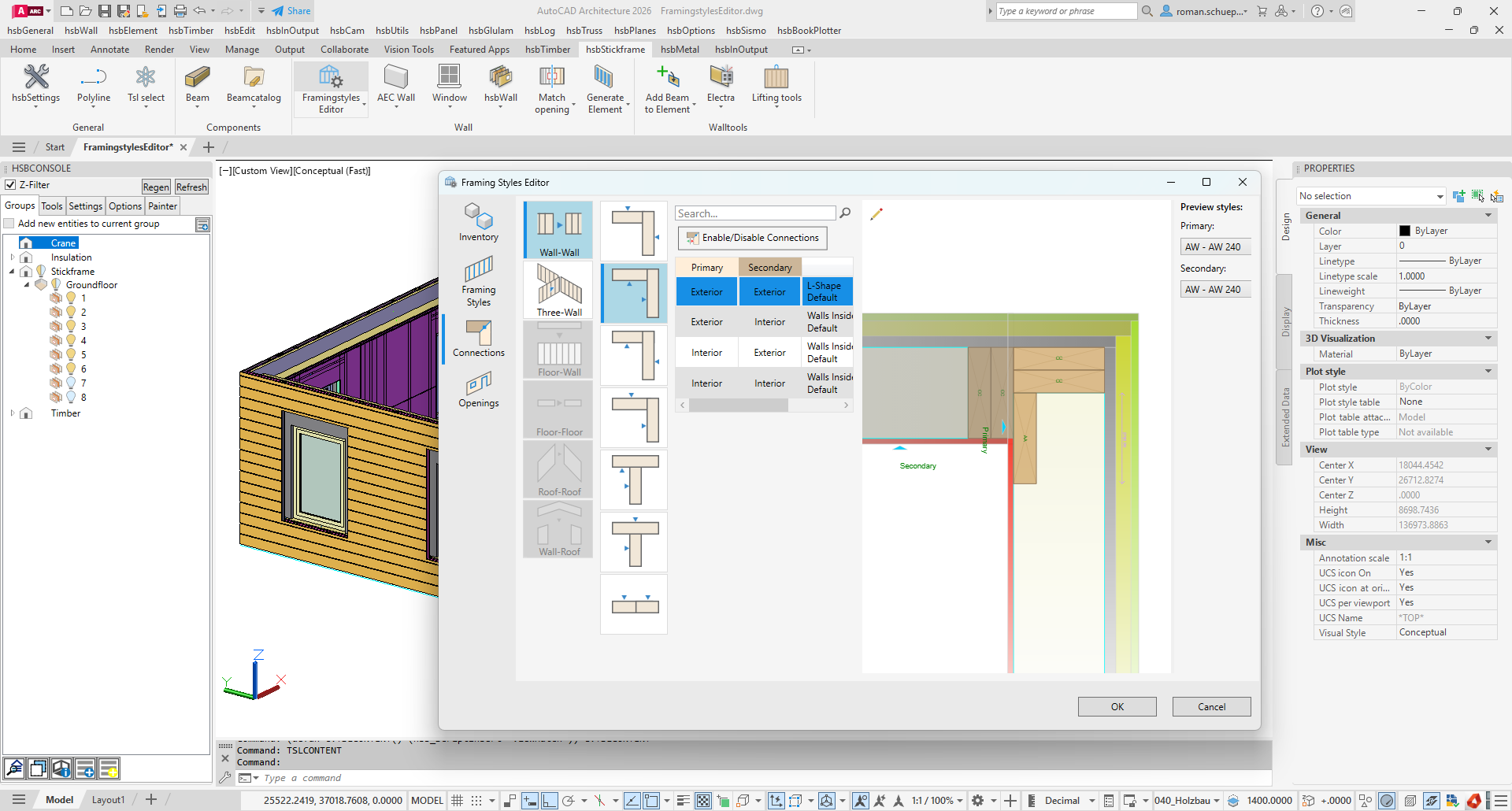
Task: Choose the Three-Wall connection type
Action: coord(559,290)
